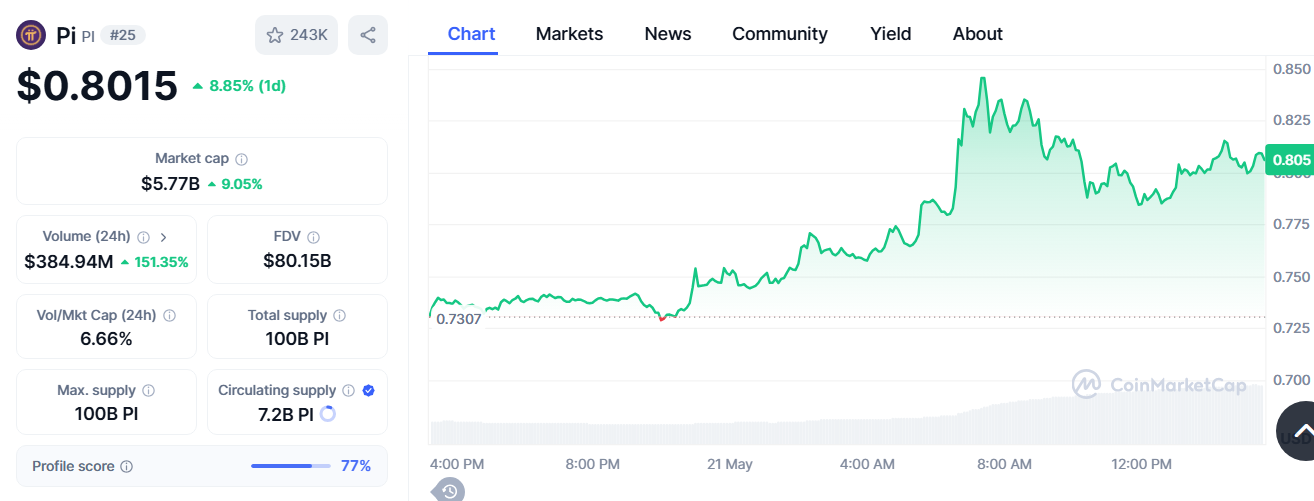Click the Profile score progress bar
Screen dimensions: 1314x501
[x=290, y=466]
